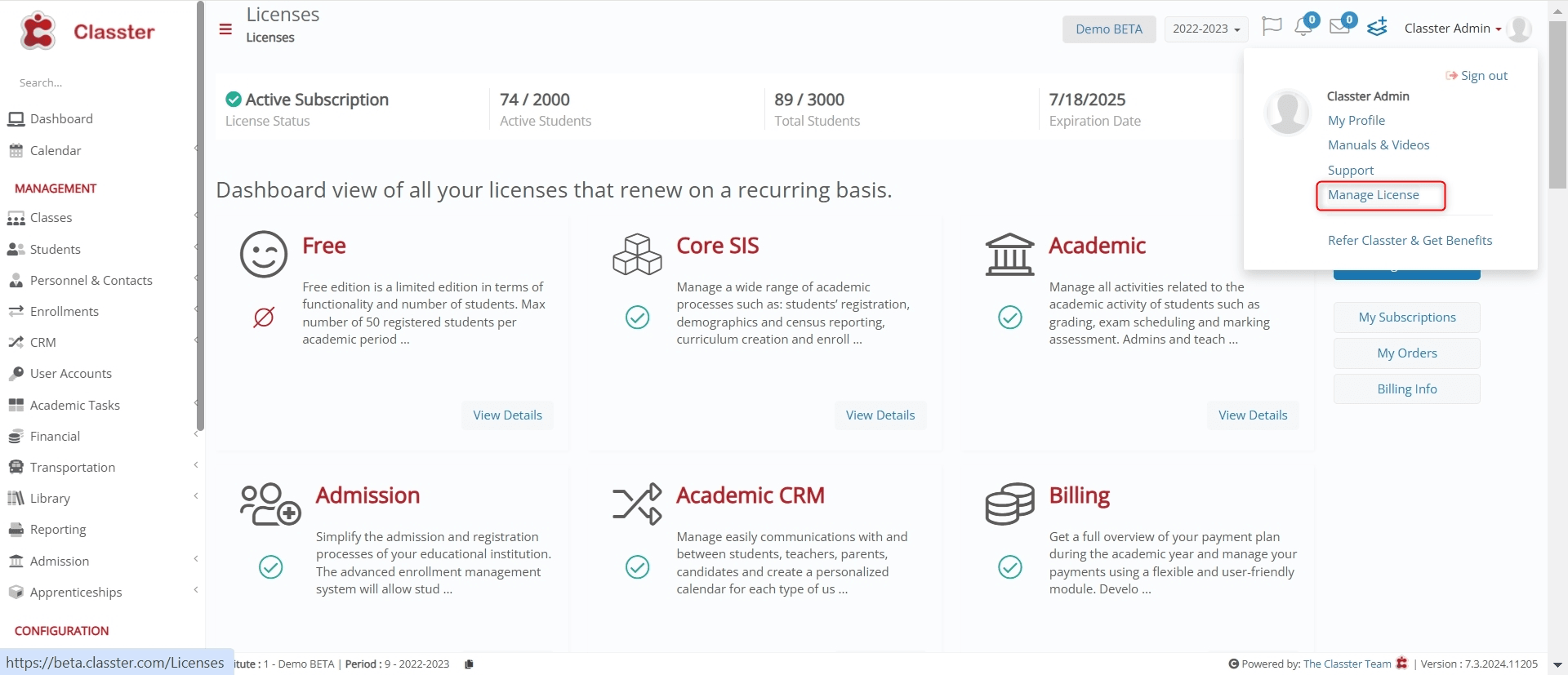Screen dimensions: 1568x675
Task: Click the Free not-active slashed-circle icon
Action: tap(264, 317)
